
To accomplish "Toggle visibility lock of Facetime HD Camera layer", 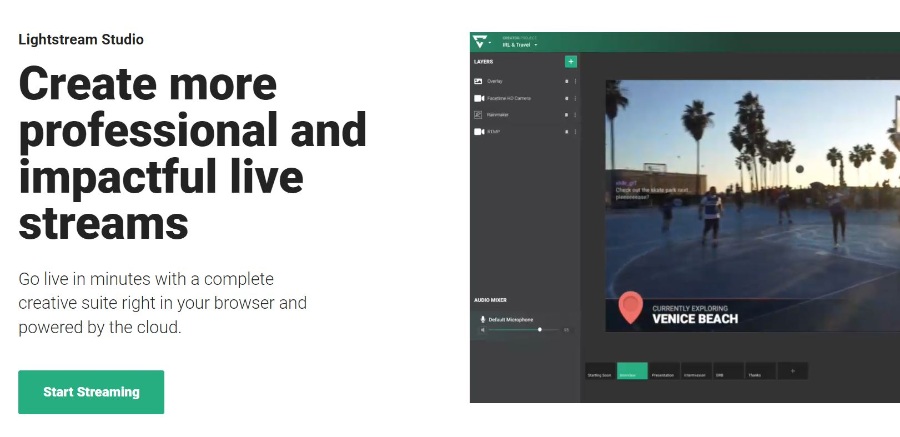I will (567, 98).
